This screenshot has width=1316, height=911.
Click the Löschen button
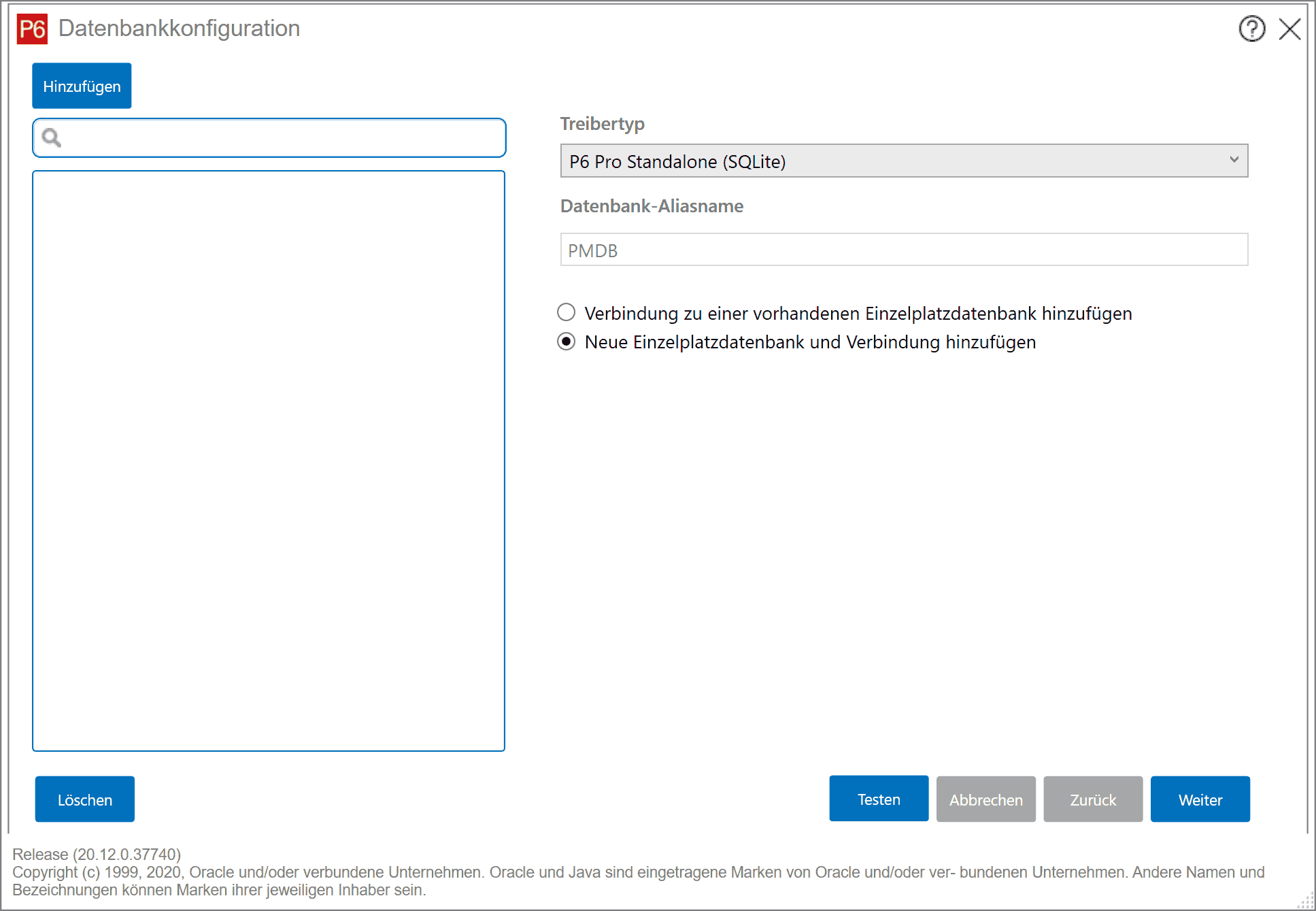tap(85, 799)
